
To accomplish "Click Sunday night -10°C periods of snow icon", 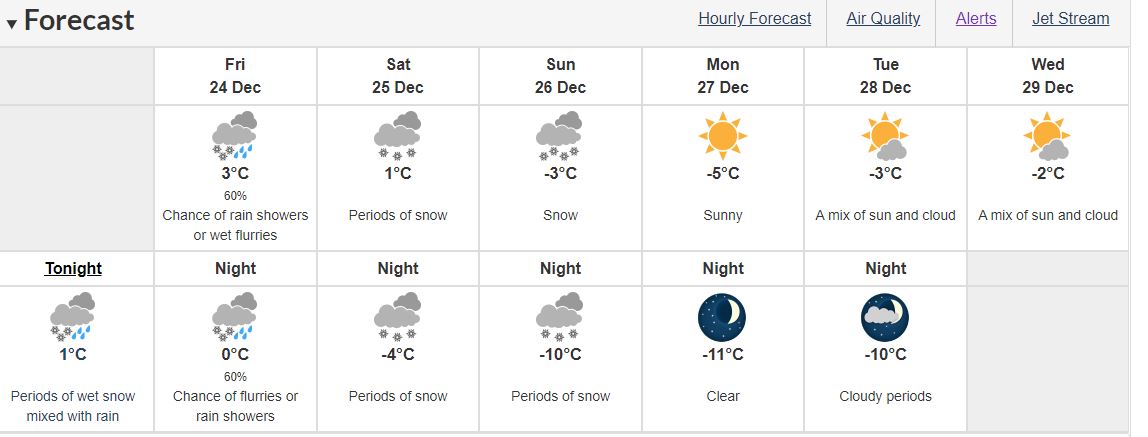I will tap(560, 317).
